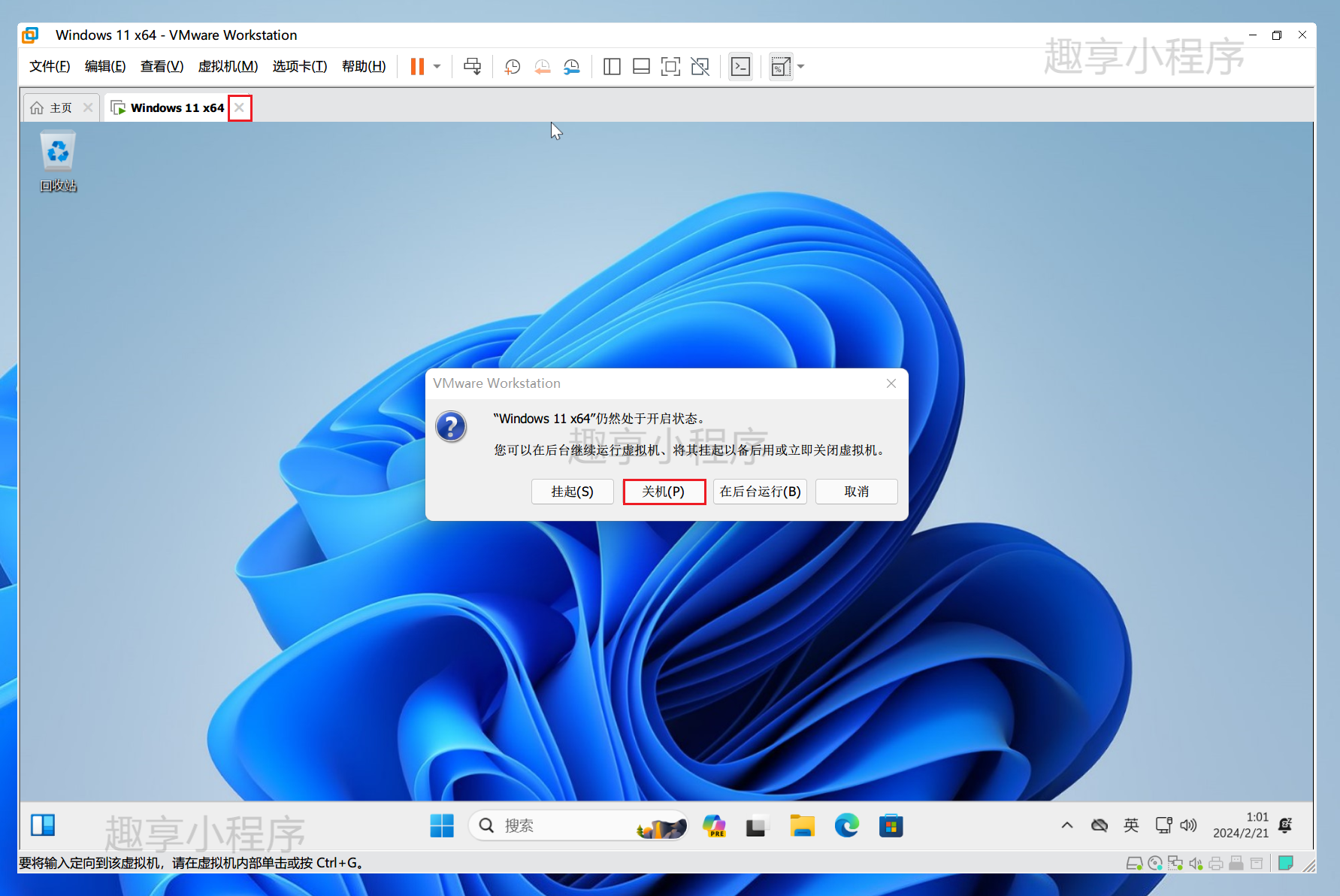Click the guest taskbar 搜索 box
Viewport: 1340px width, 896px height.
pyautogui.click(x=578, y=826)
